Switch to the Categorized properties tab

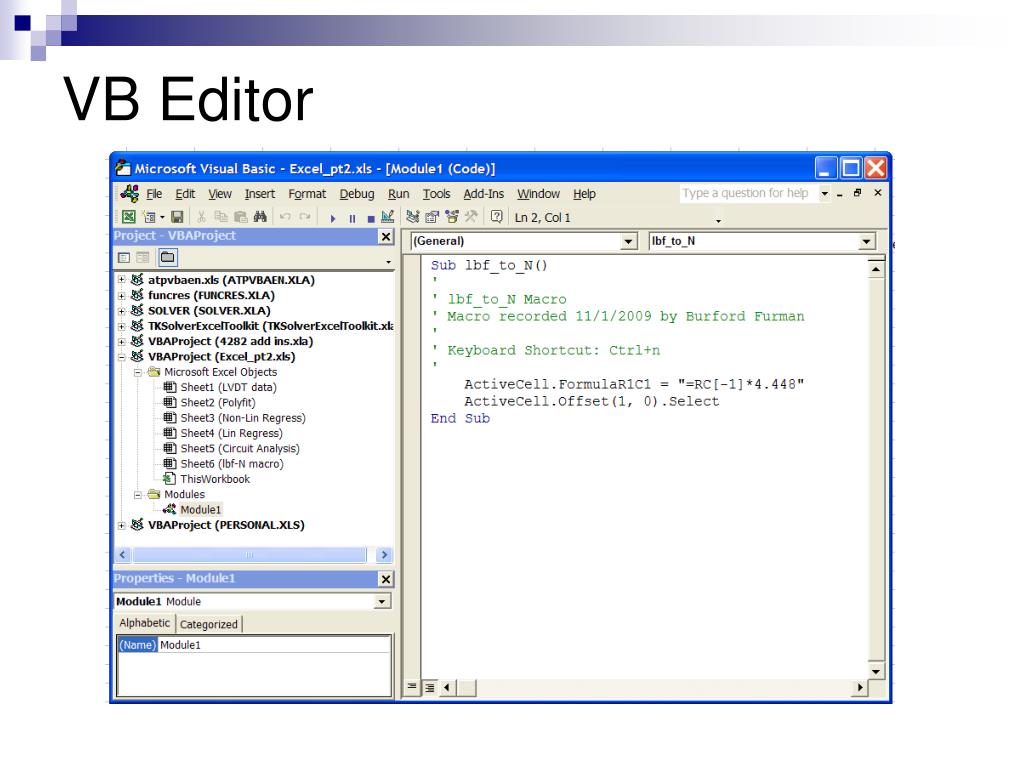pyautogui.click(x=209, y=624)
